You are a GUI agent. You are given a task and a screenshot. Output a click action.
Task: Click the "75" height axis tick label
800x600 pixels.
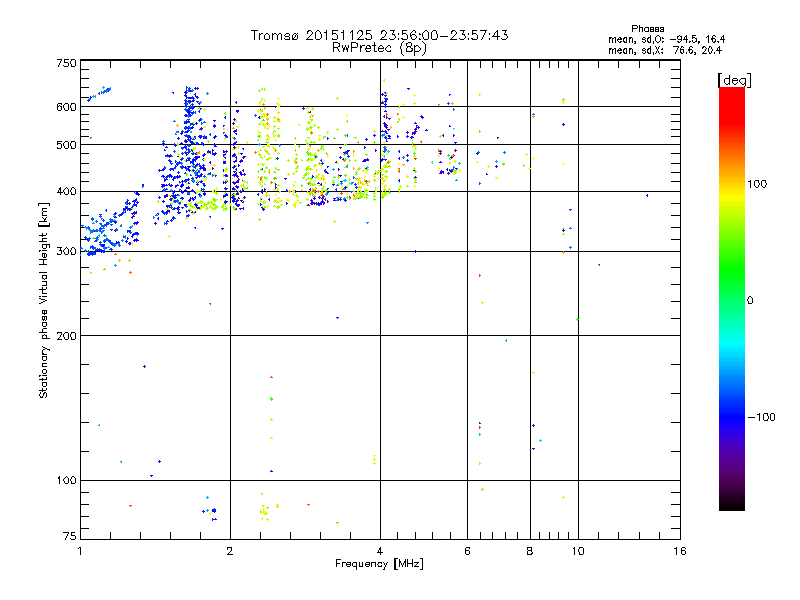[70, 536]
